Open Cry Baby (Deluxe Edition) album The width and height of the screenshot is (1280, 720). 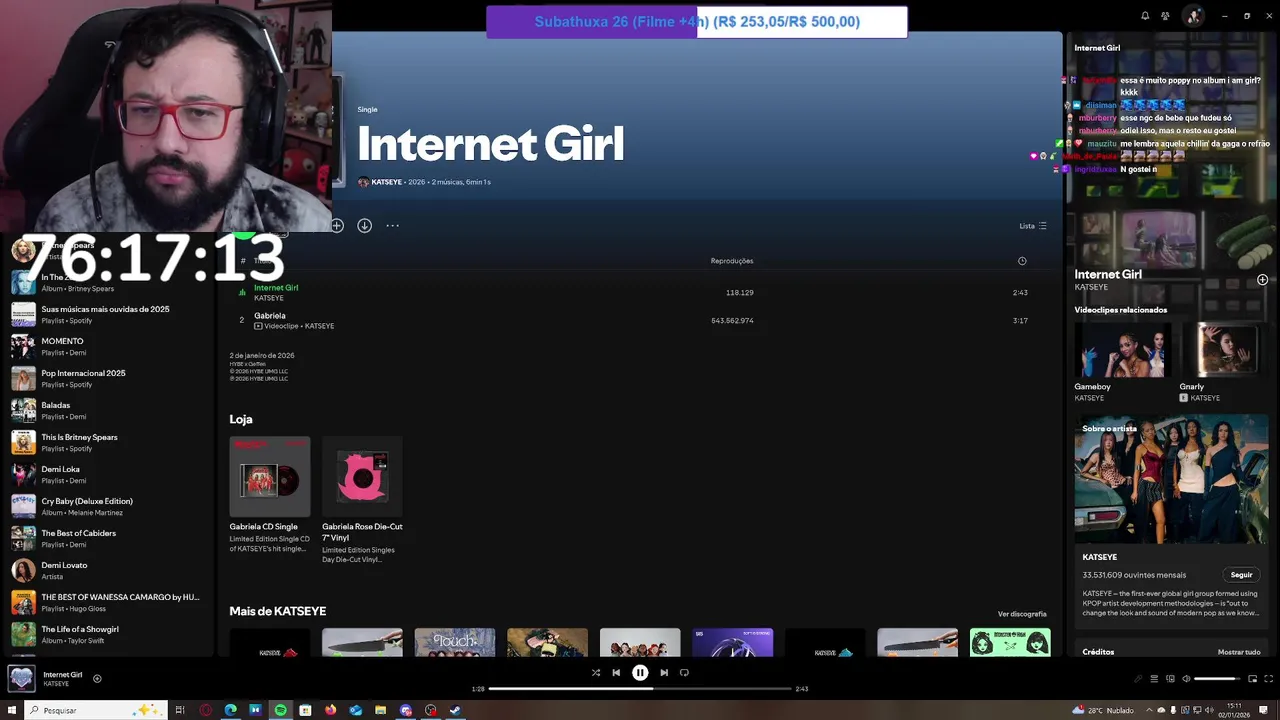coord(105,506)
